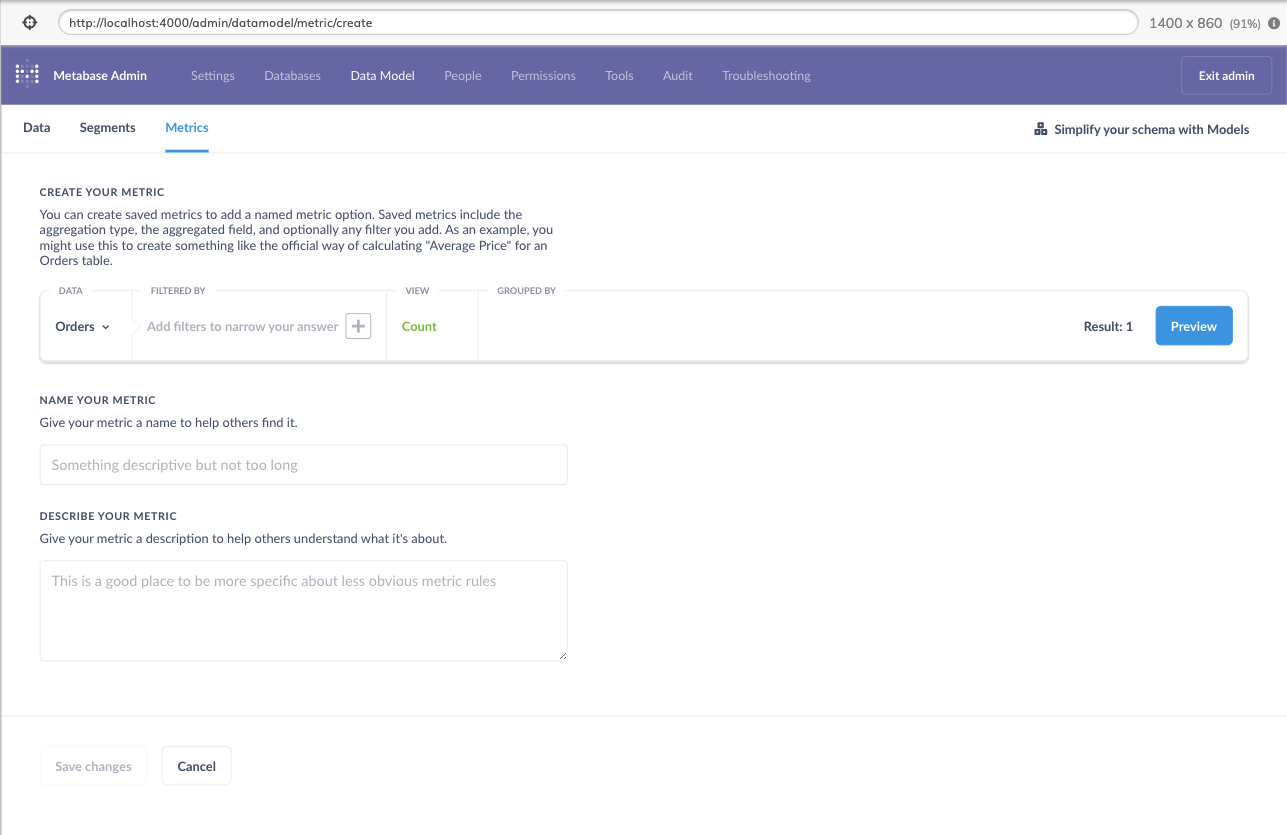Open the Permissions section
Viewport: 1287px width, 835px height.
click(x=543, y=75)
